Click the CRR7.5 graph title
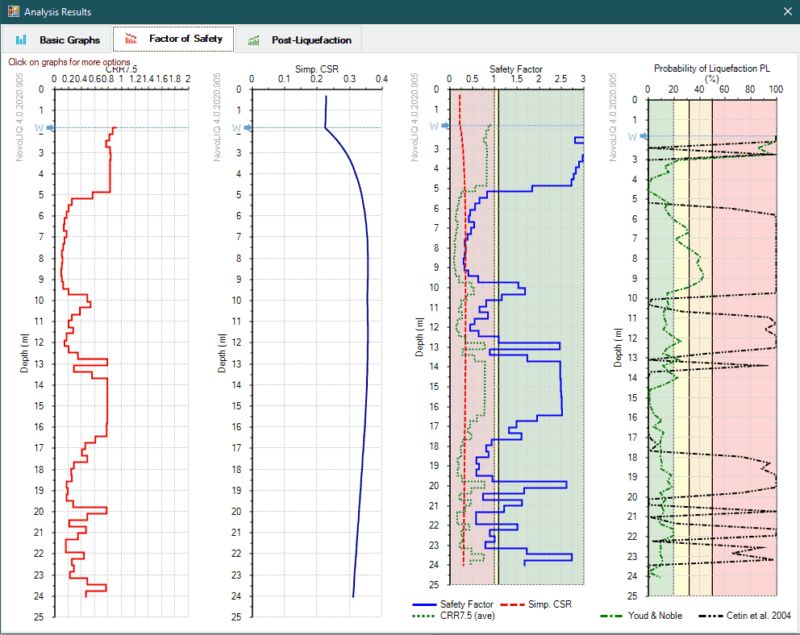 [x=121, y=69]
